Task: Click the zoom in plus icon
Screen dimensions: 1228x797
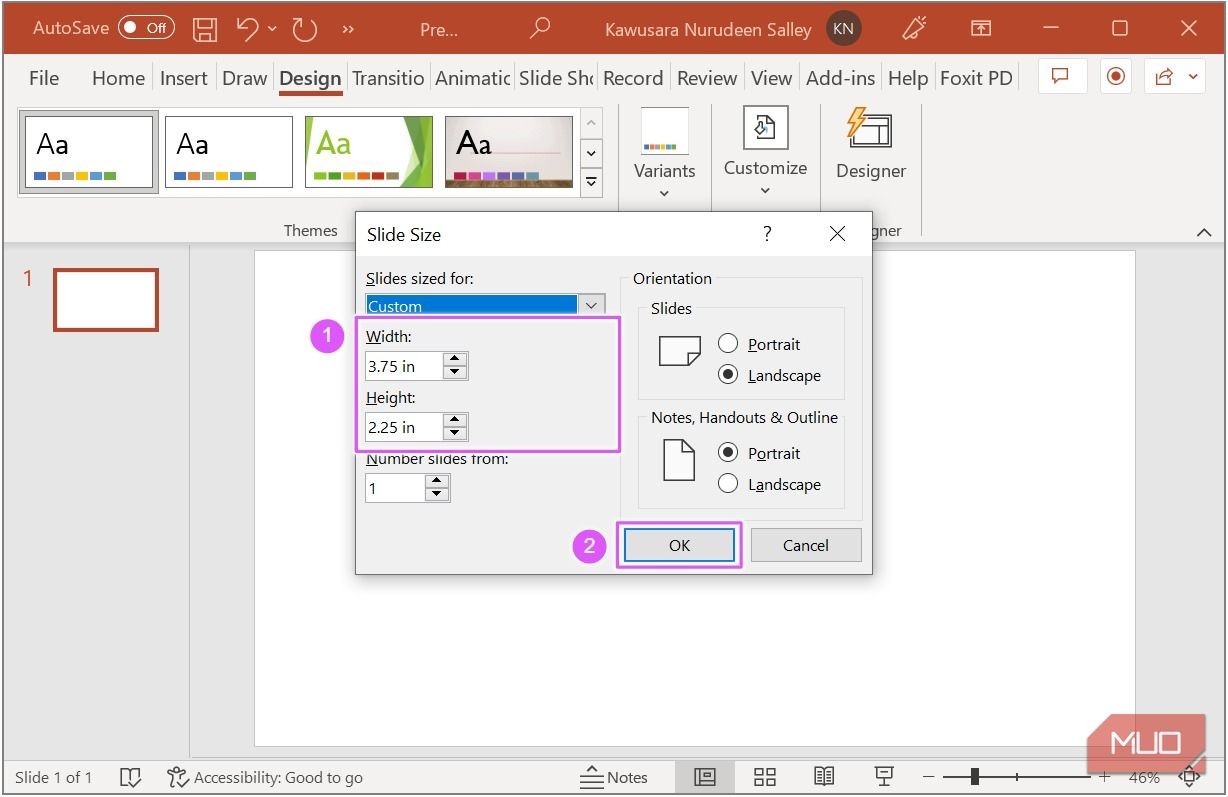Action: [x=1105, y=777]
